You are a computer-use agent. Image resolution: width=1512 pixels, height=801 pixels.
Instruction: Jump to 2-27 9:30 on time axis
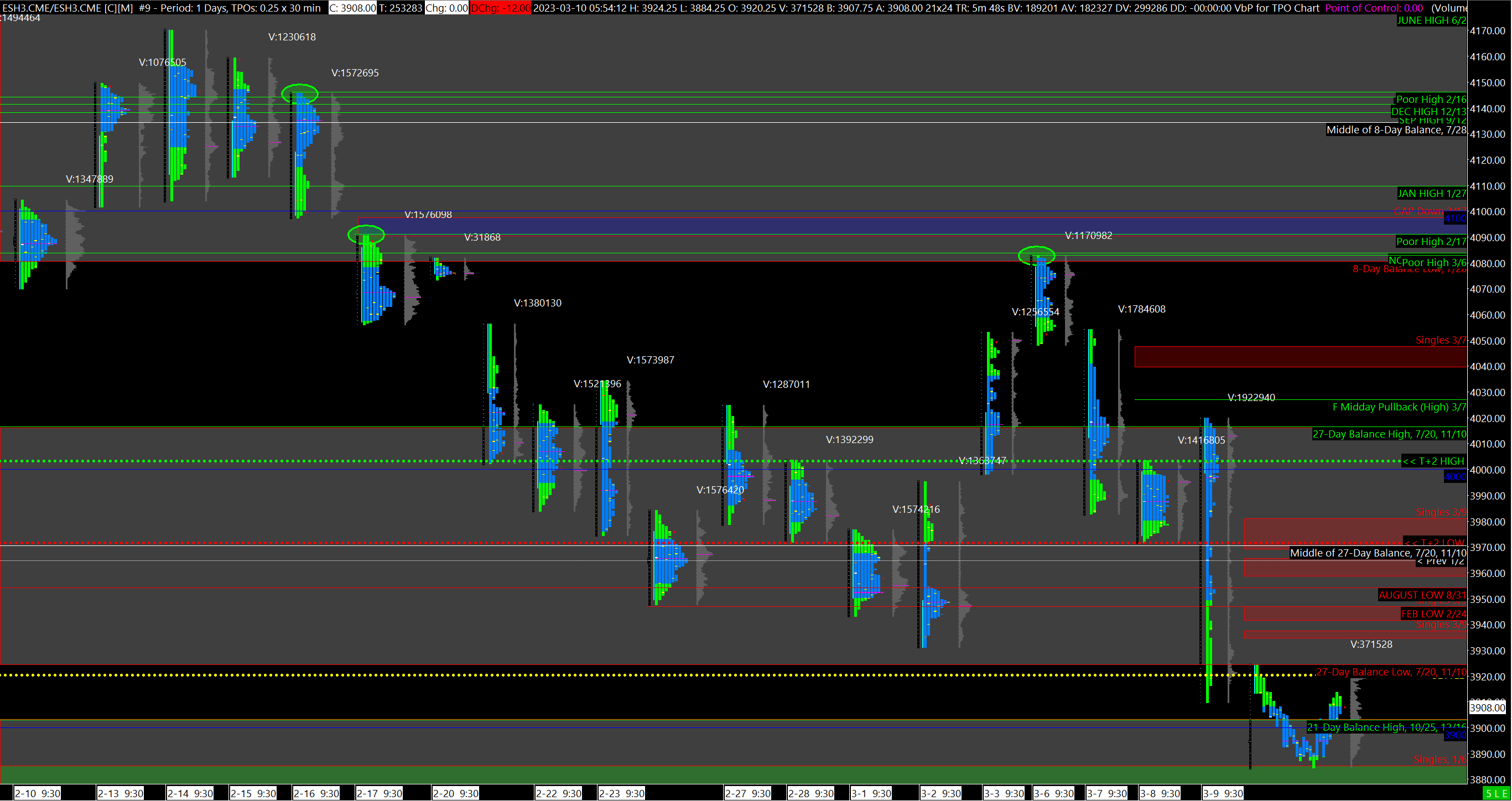coord(747,793)
